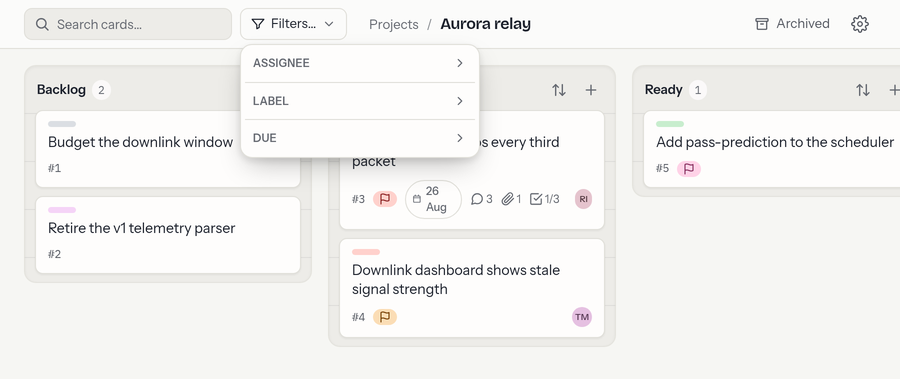
Task: Click the green label on pass-prediction card
Action: point(670,124)
